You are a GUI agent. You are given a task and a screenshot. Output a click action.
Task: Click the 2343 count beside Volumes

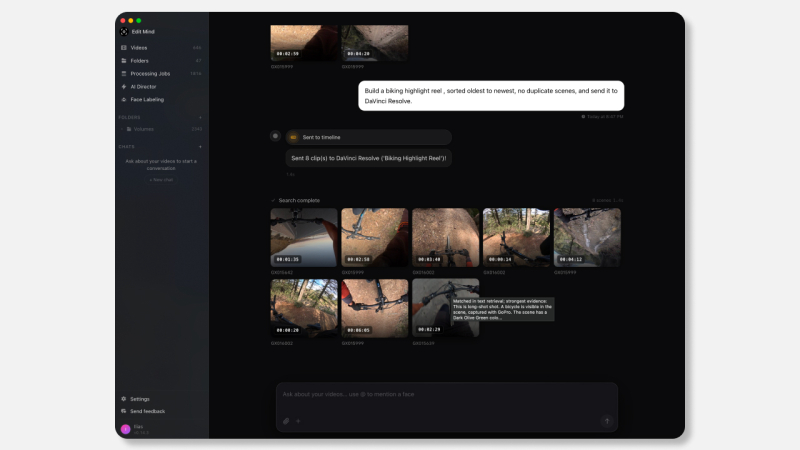pos(197,129)
